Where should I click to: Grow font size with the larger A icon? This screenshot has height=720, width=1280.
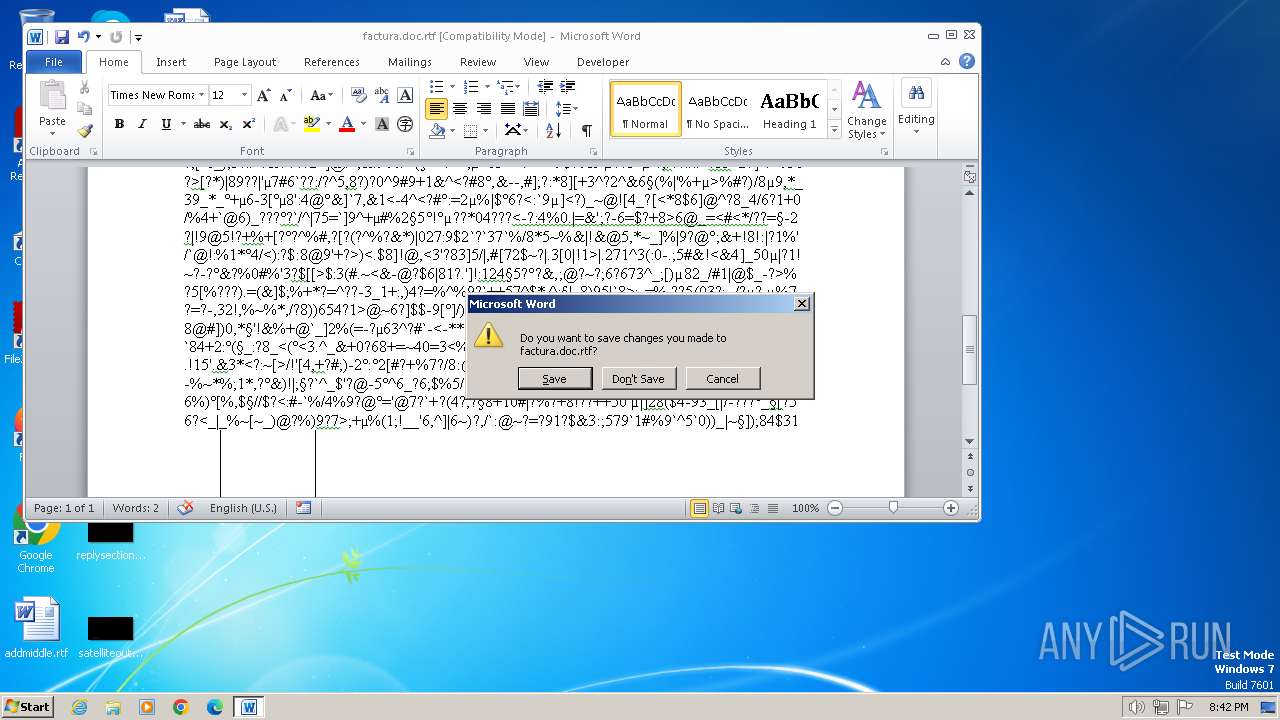[x=264, y=95]
